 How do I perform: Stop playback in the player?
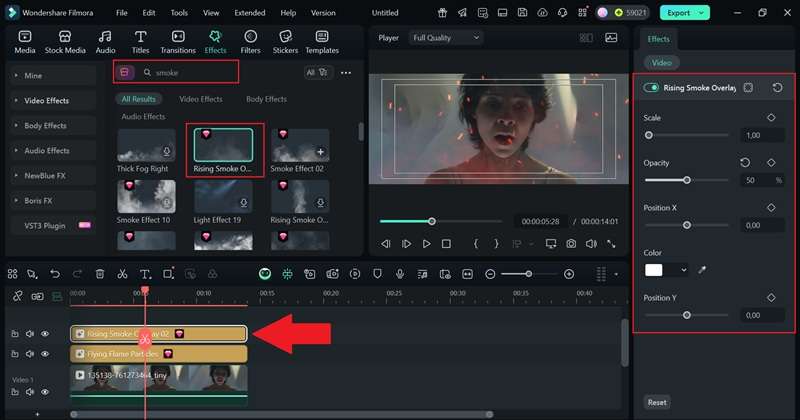pos(446,244)
